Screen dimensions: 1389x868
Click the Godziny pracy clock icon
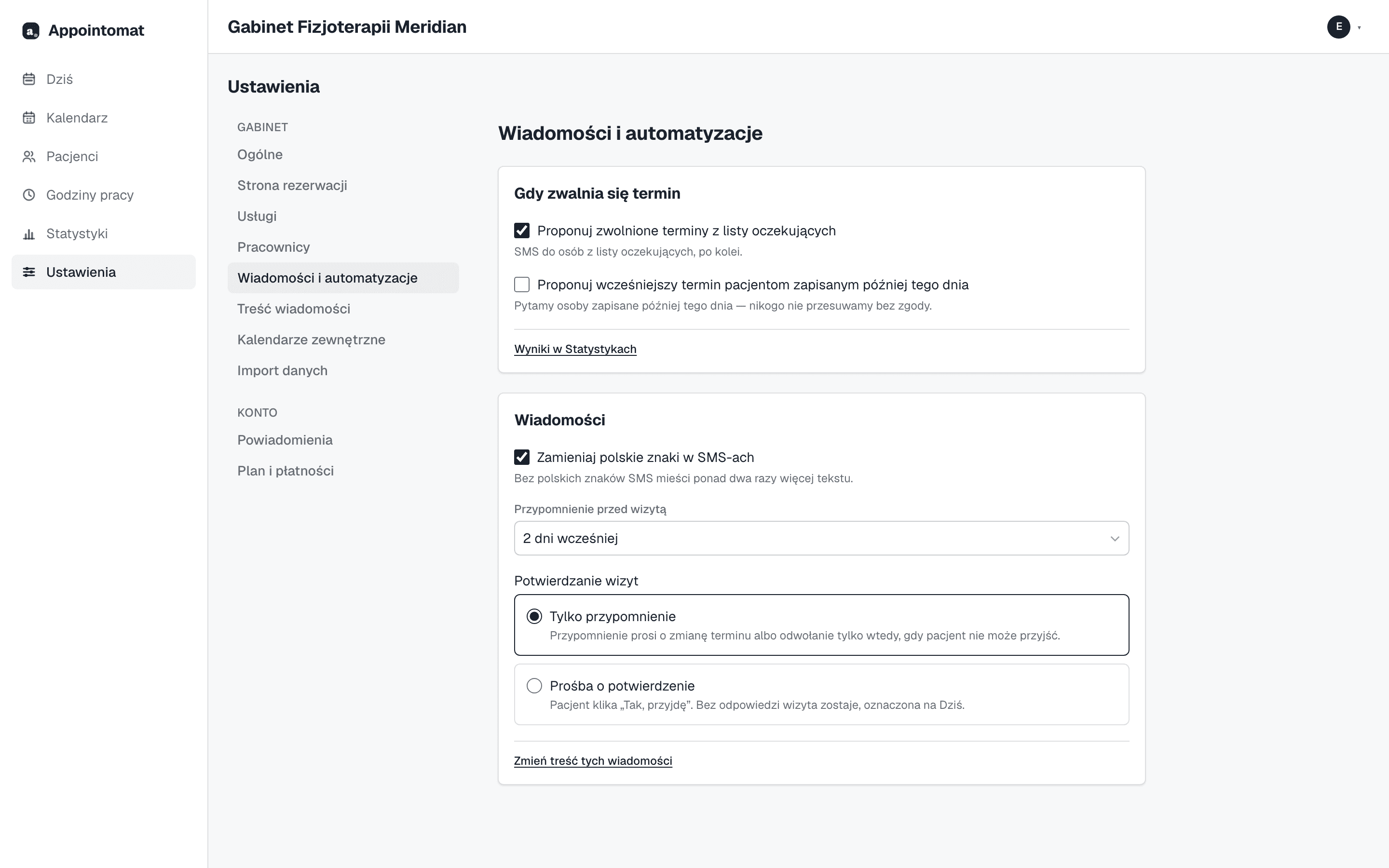coord(29,195)
